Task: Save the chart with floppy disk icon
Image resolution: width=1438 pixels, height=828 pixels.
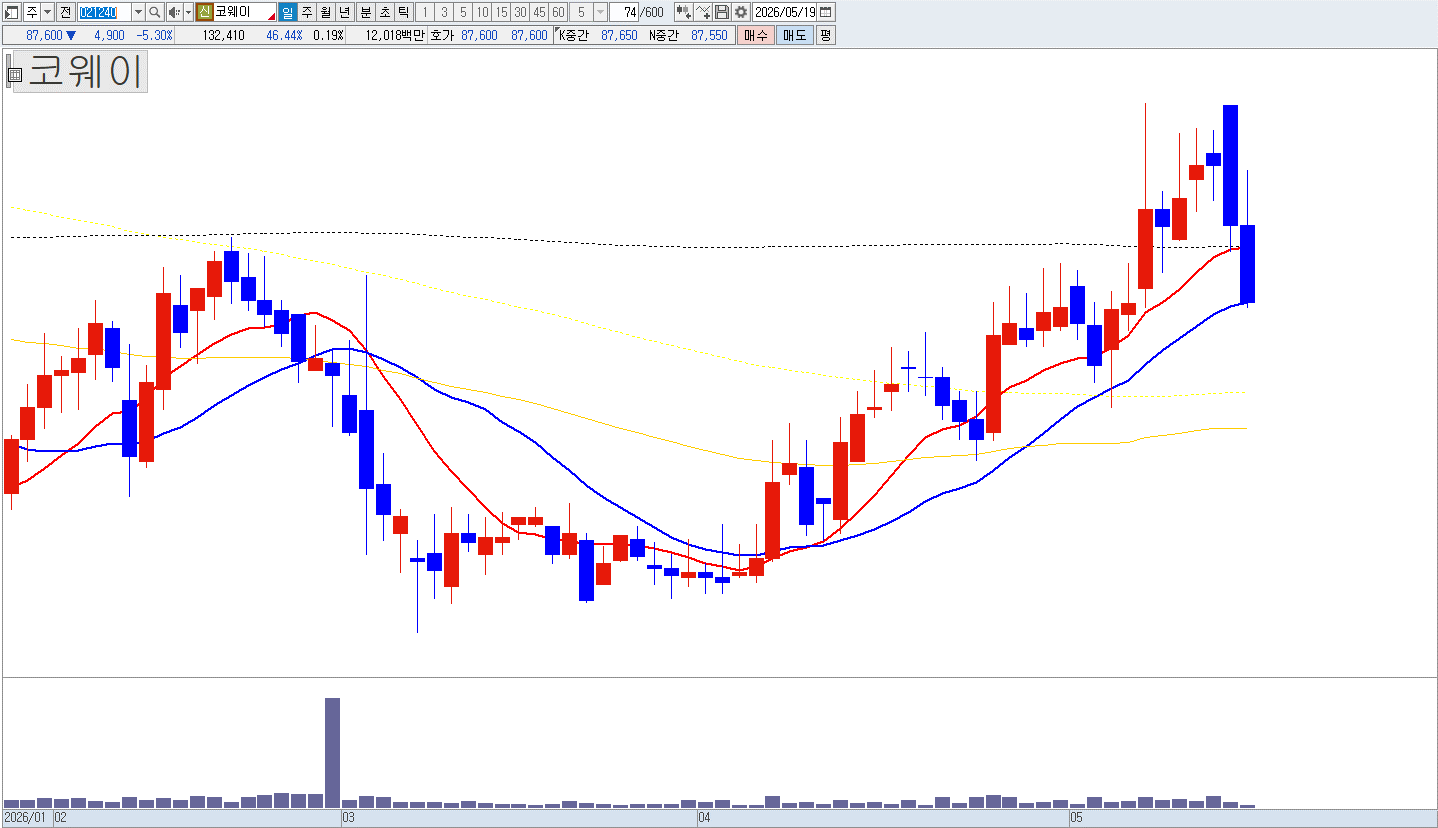Action: pos(722,12)
